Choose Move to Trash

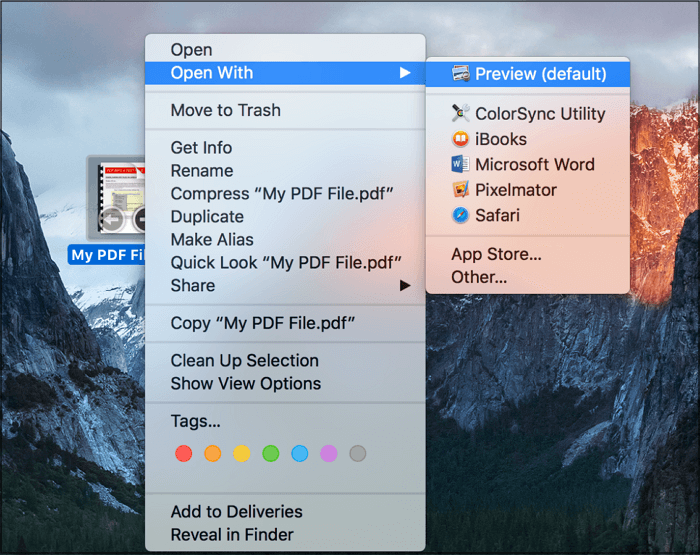(285, 110)
